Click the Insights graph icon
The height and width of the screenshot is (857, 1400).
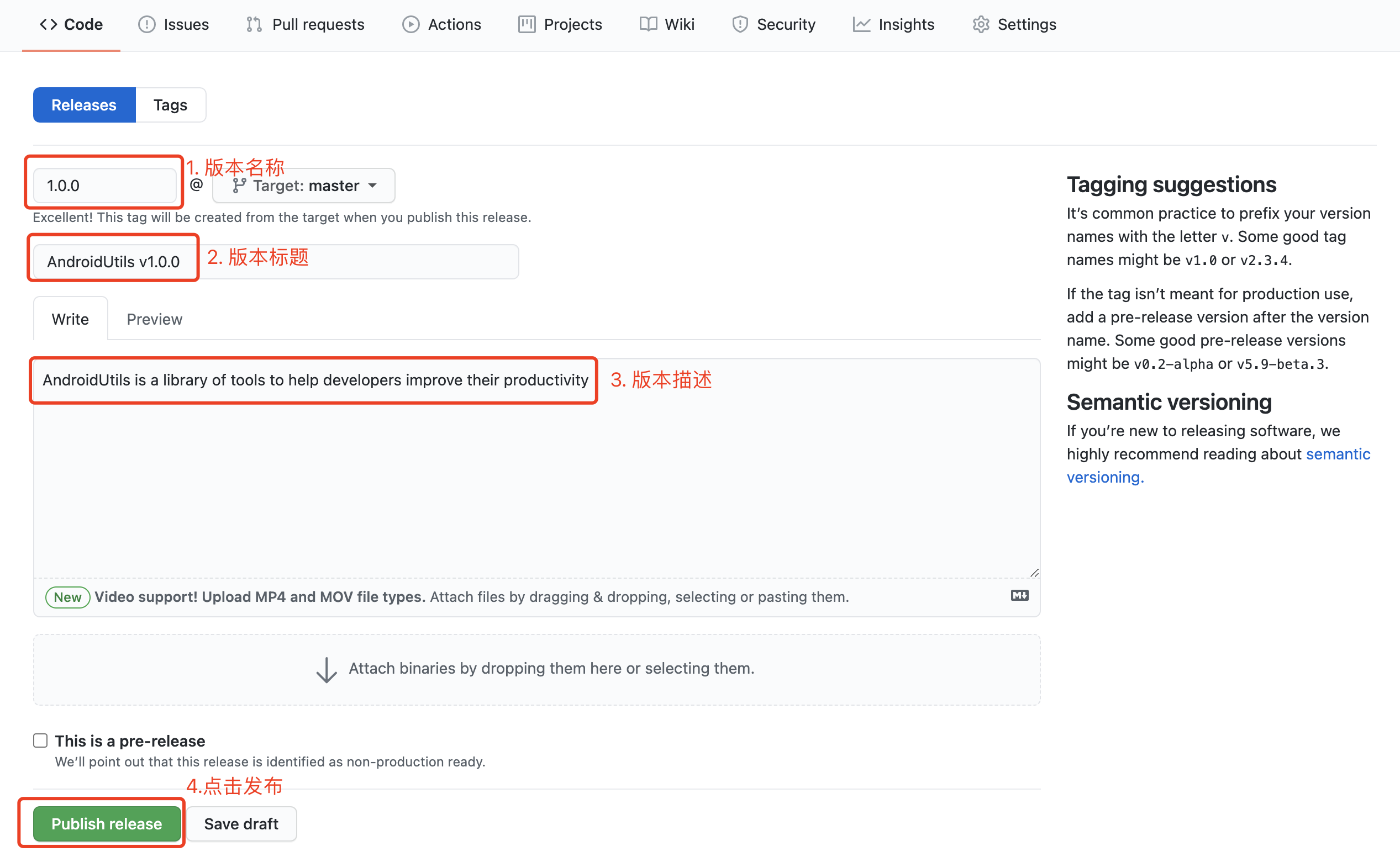(861, 24)
